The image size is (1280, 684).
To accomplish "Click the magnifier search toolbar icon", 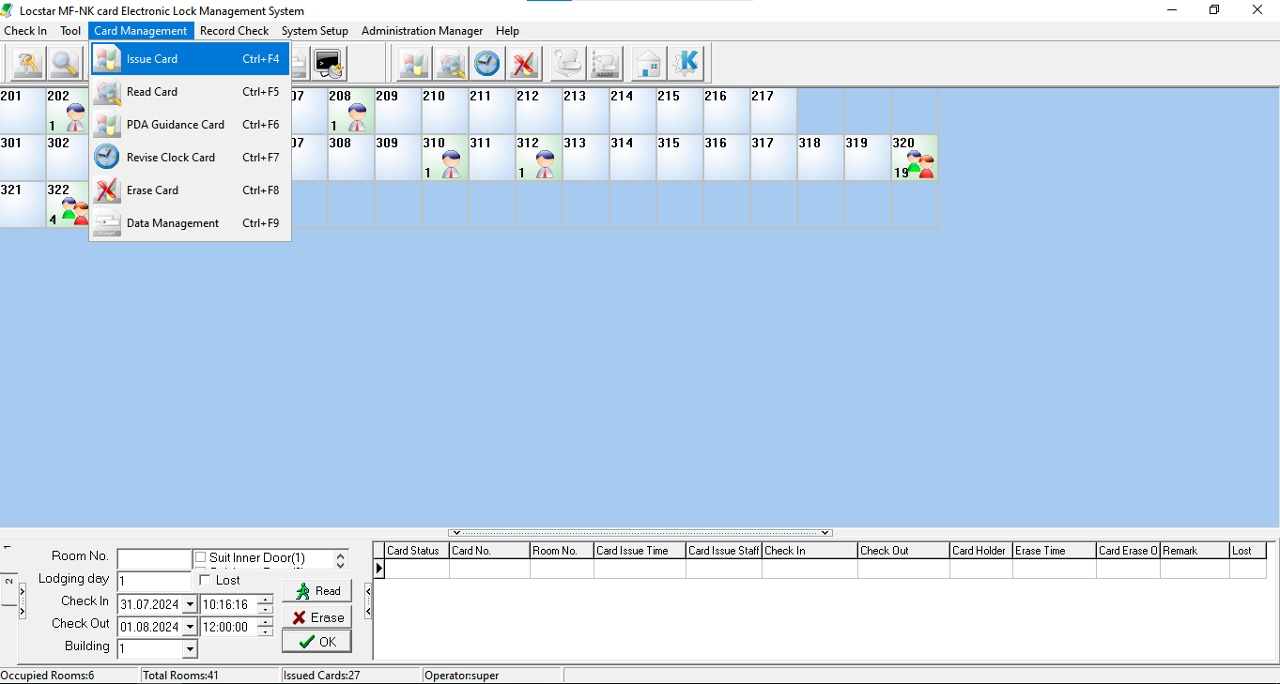I will coord(64,64).
